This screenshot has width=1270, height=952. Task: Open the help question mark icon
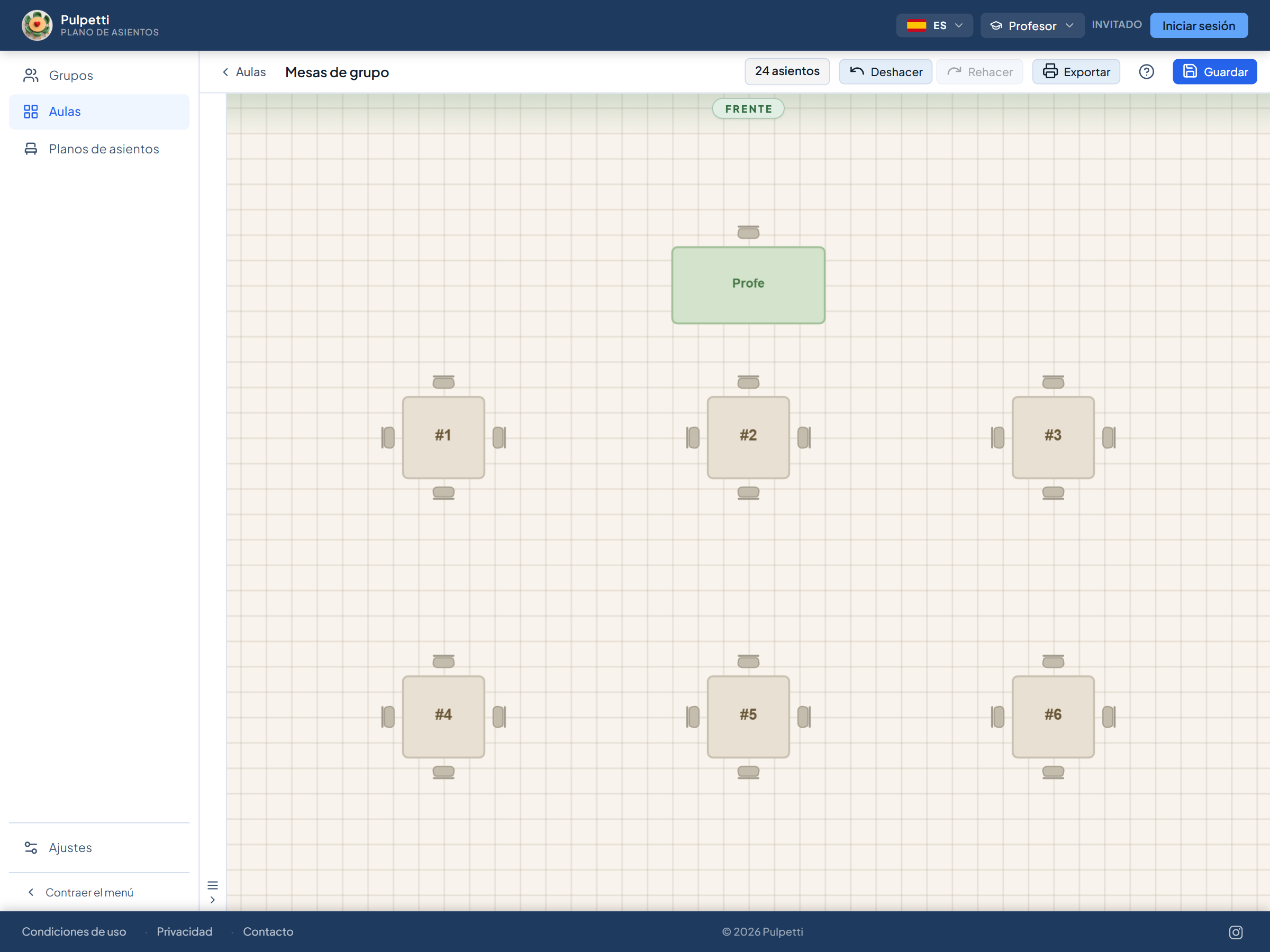(1146, 72)
